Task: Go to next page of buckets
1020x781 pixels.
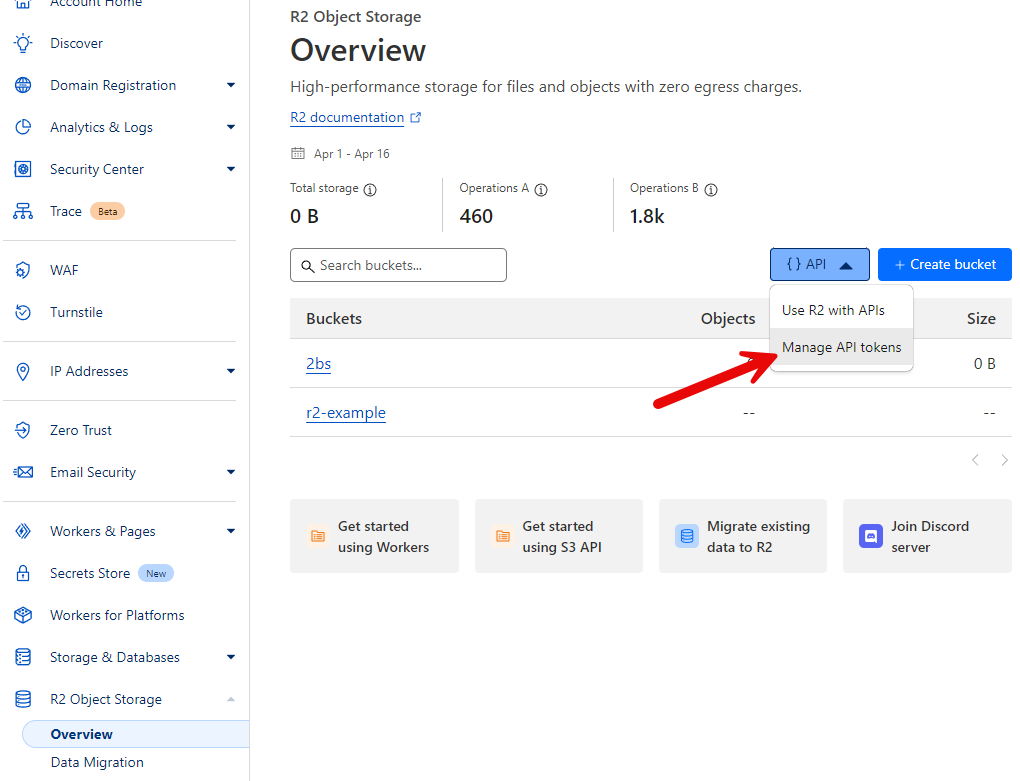Action: (1004, 460)
